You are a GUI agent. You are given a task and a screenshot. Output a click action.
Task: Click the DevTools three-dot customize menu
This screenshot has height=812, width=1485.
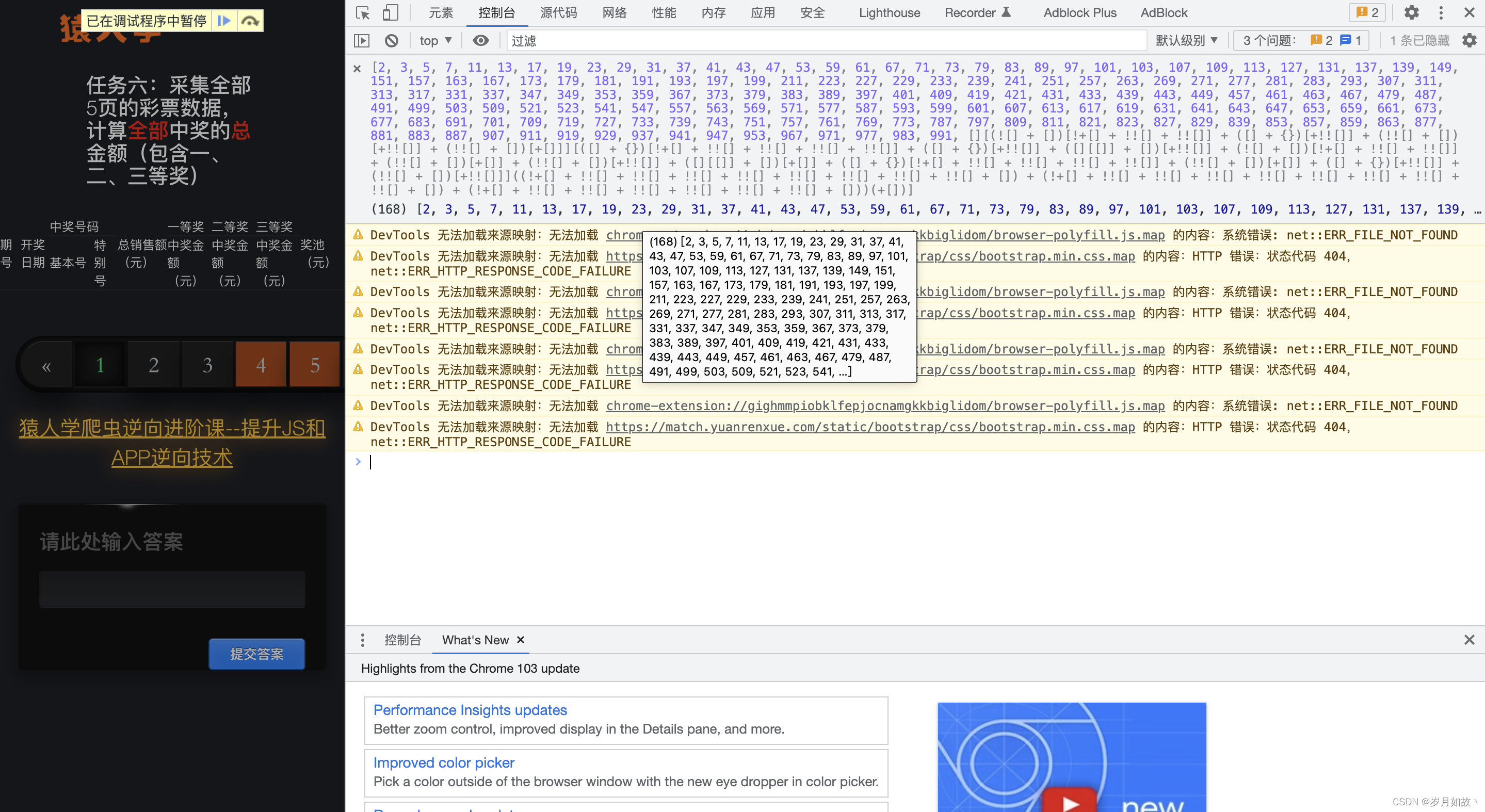(x=1441, y=12)
